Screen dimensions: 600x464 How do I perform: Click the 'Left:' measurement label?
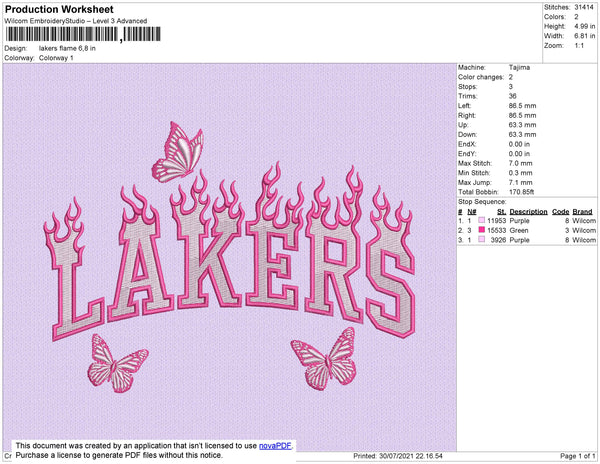click(x=465, y=106)
